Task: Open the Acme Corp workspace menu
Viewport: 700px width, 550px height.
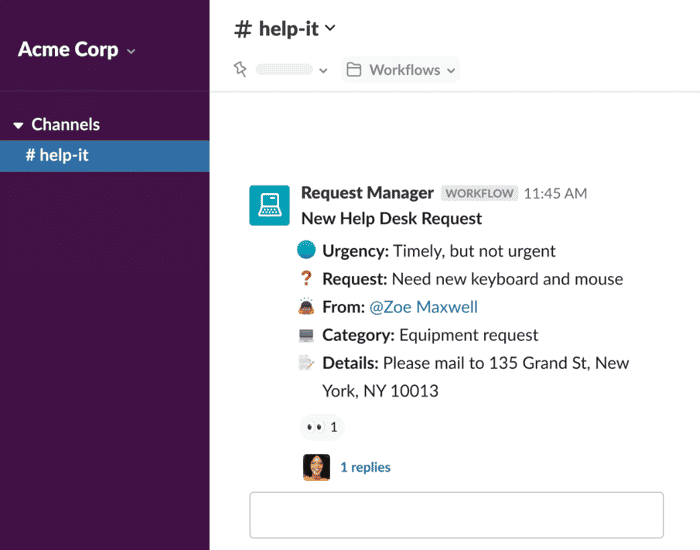Action: (76, 50)
